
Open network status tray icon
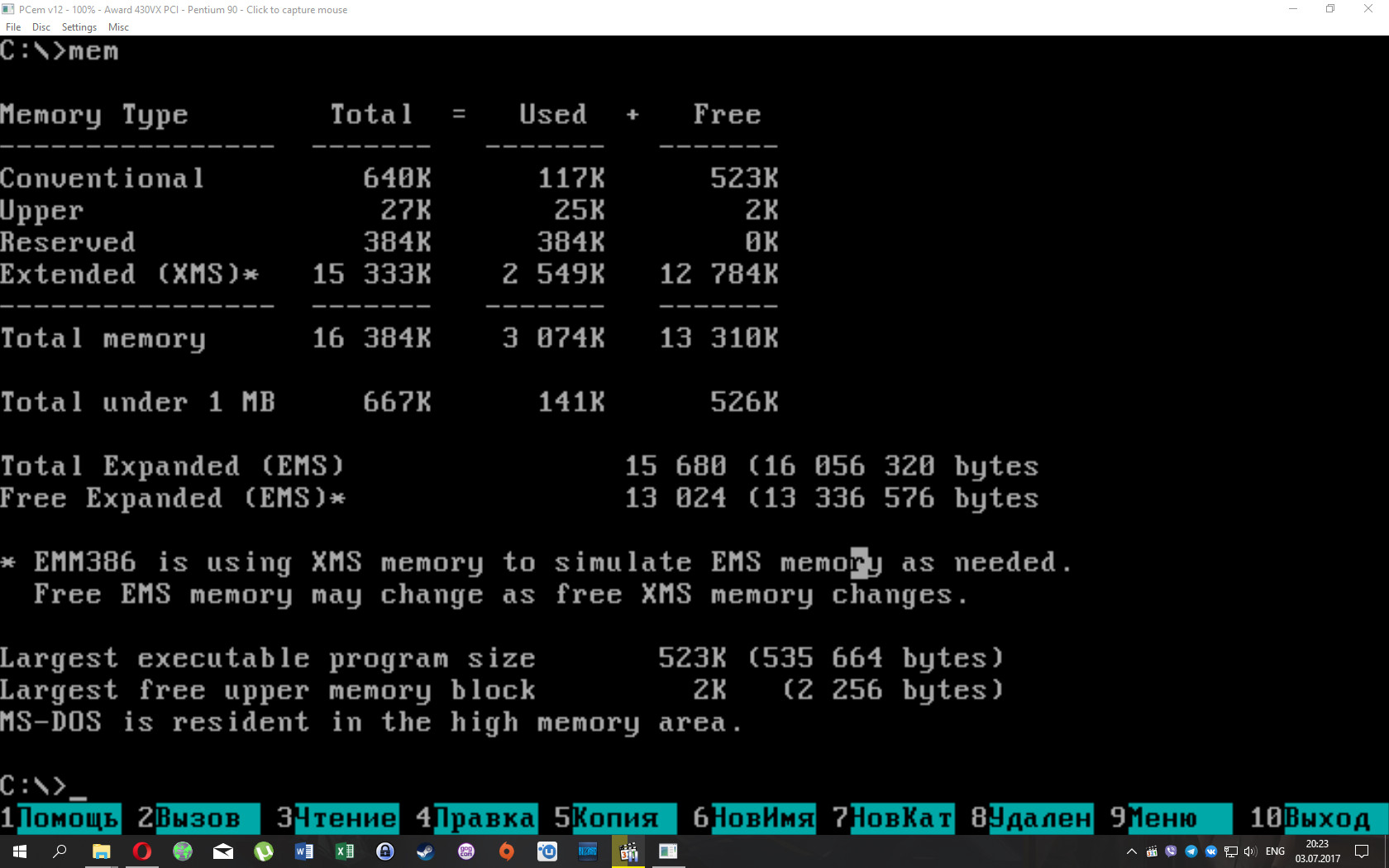coord(1230,851)
